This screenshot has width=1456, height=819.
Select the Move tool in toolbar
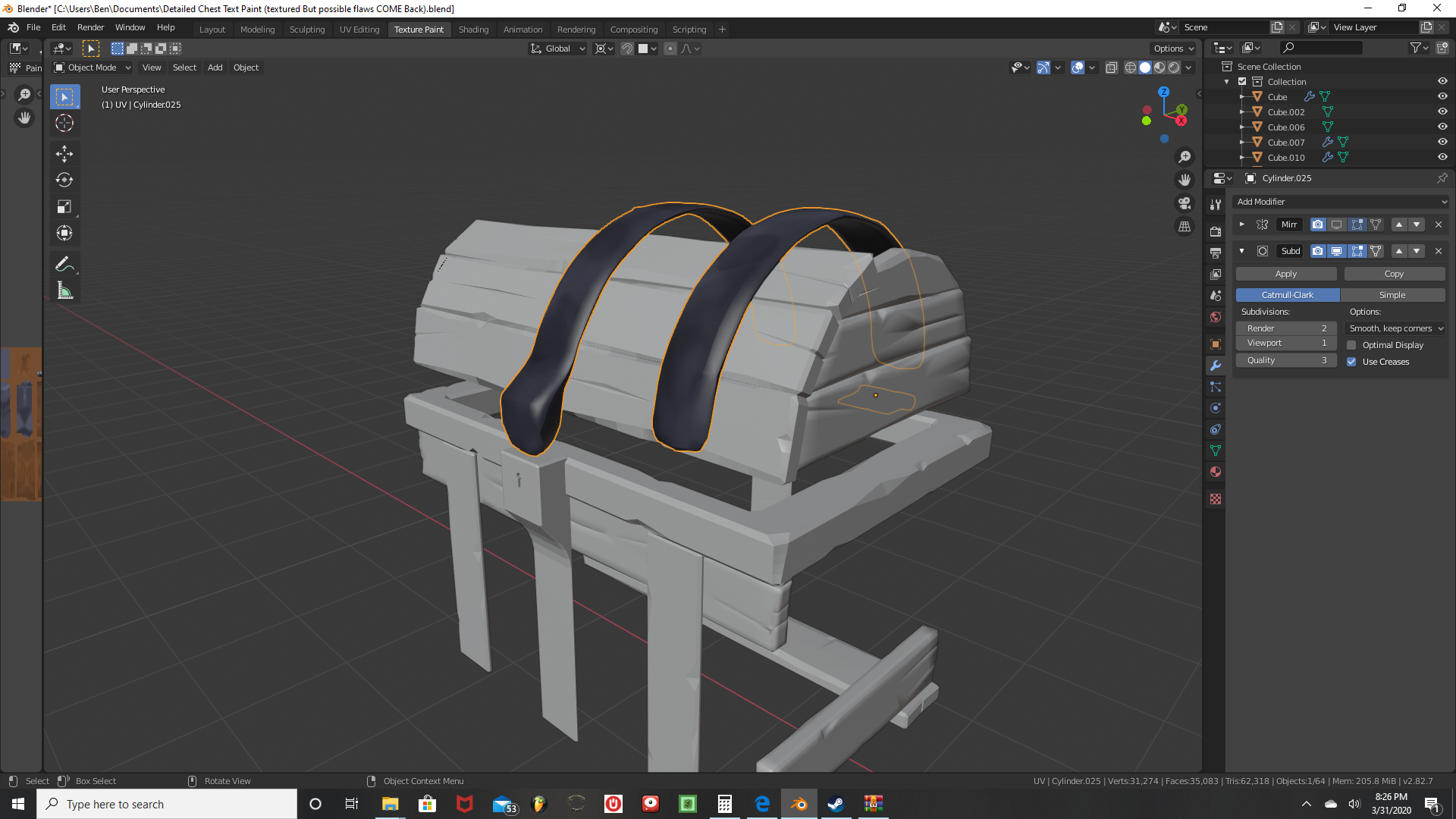pyautogui.click(x=64, y=154)
